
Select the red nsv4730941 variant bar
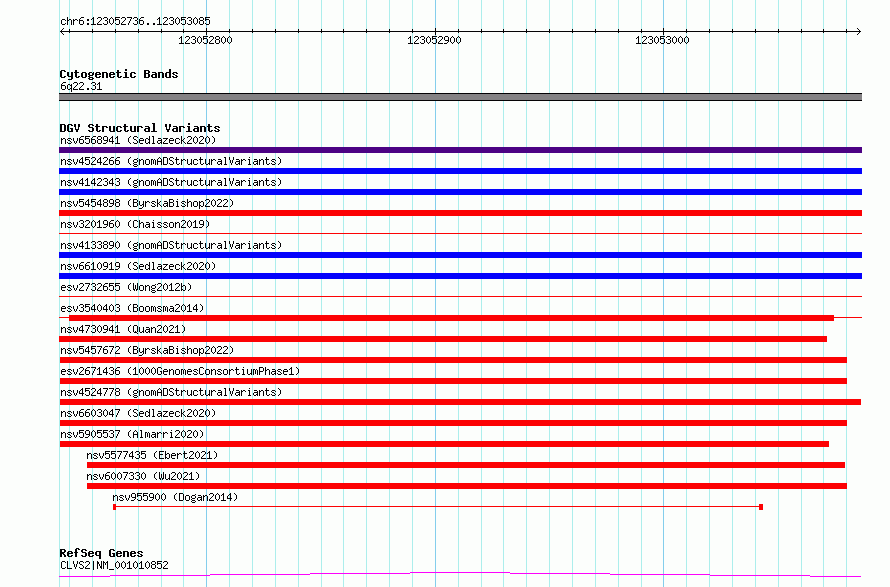443,339
